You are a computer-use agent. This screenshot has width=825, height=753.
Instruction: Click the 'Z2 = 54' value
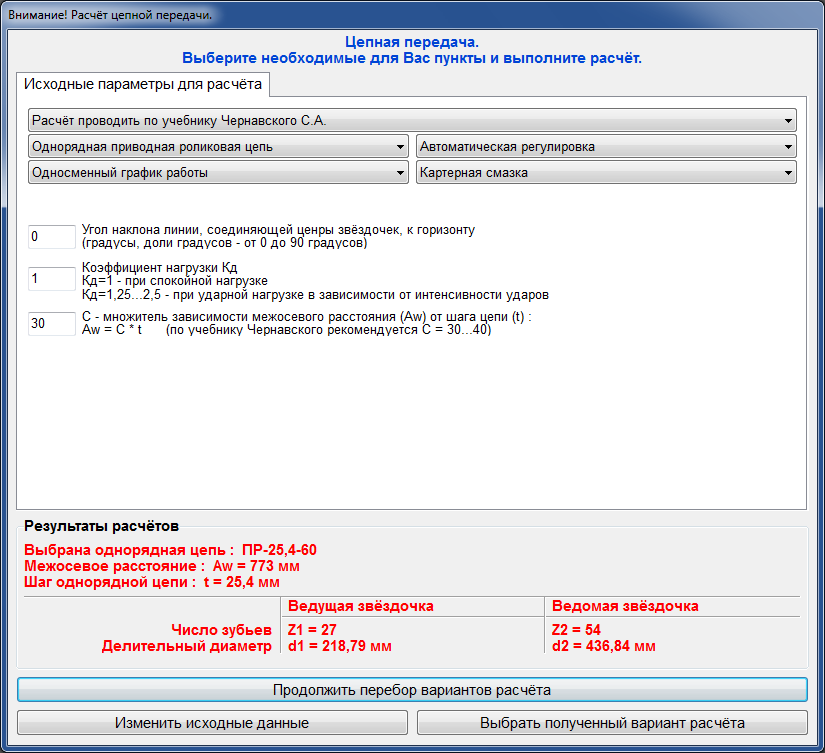[x=576, y=630]
